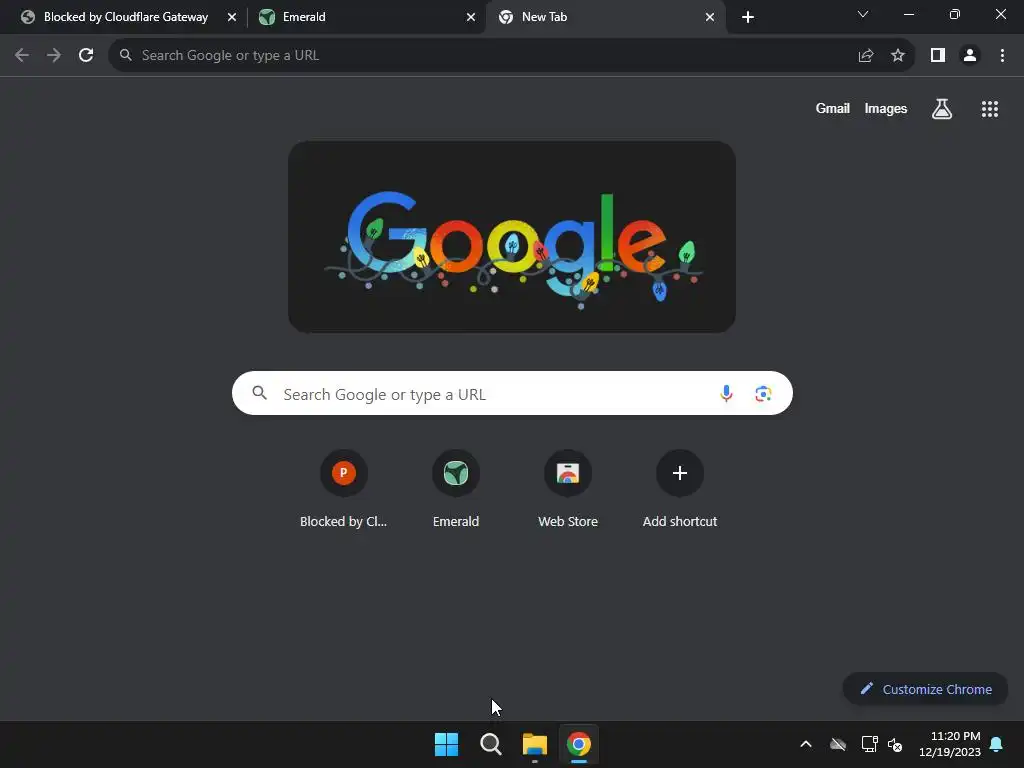This screenshot has height=768, width=1024.
Task: Open the Emerald shortcut tile
Action: 456,490
